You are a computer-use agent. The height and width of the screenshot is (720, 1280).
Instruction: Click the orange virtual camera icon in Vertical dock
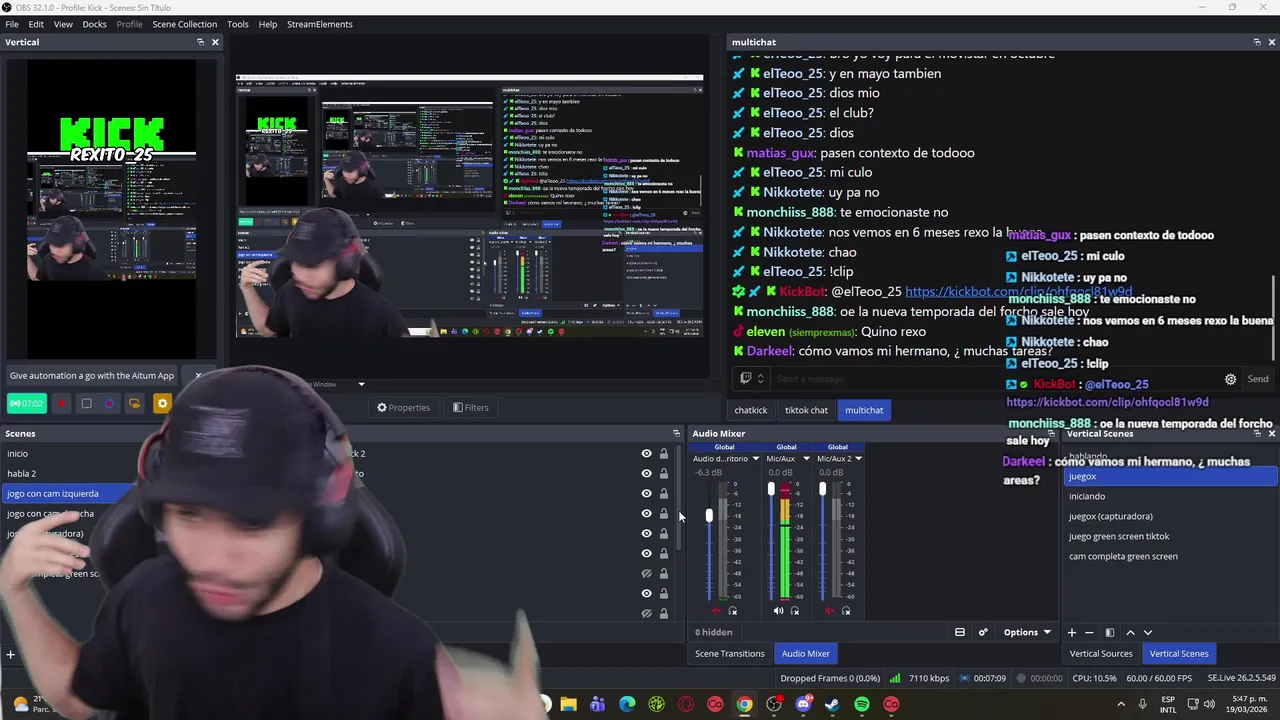click(135, 404)
